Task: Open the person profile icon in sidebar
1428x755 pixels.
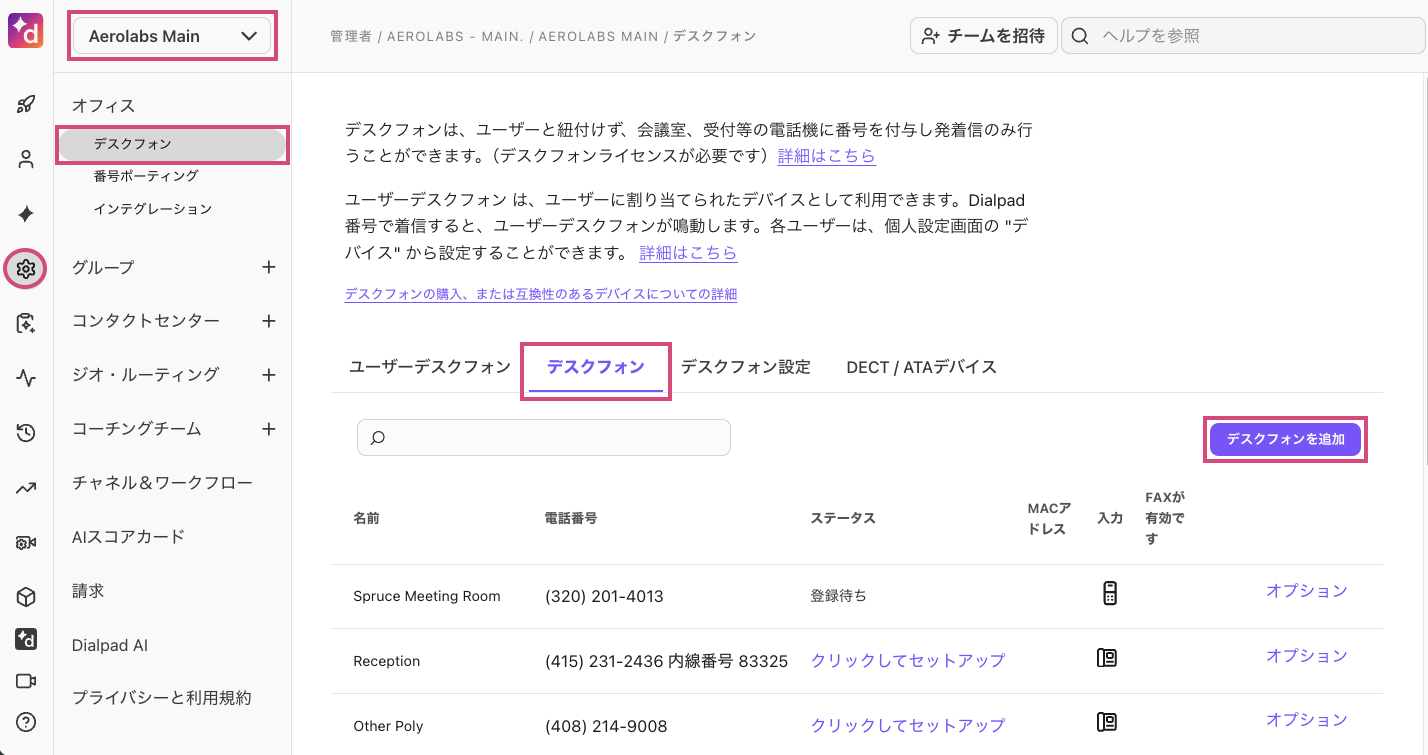Action: [26, 159]
